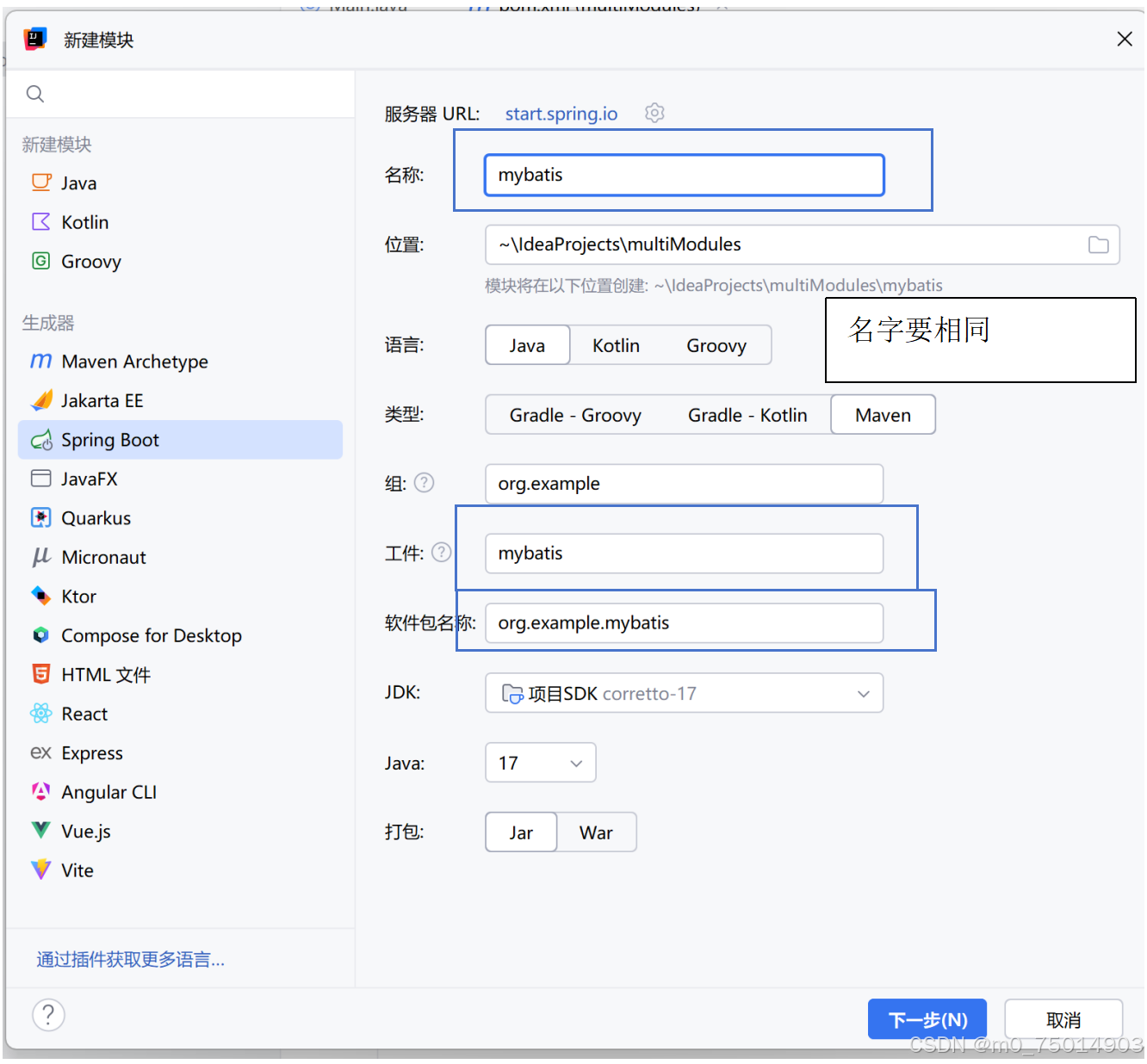Click 通过插件获取更多语言 link

click(130, 959)
